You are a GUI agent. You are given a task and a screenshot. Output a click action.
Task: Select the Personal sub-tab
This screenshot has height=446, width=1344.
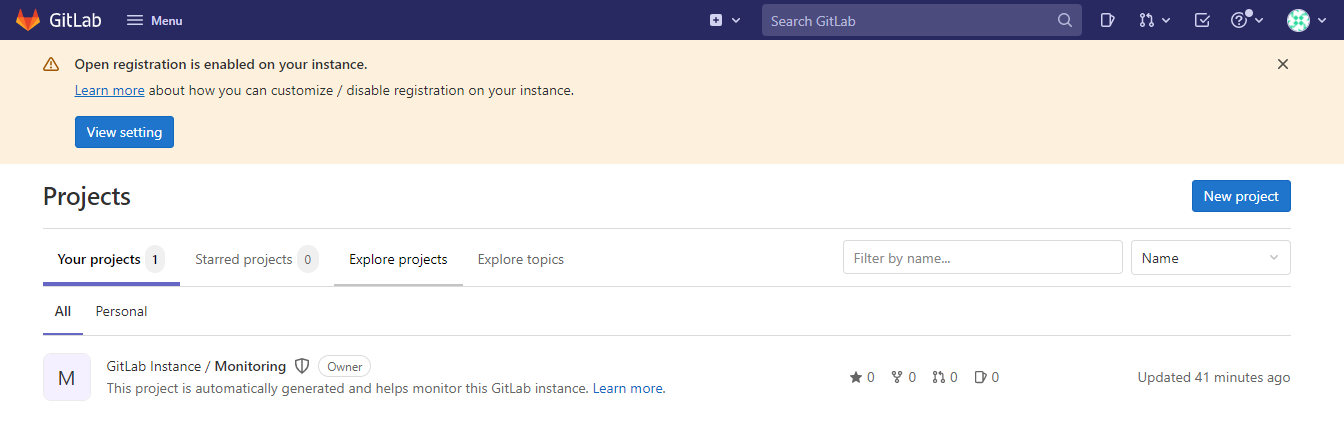point(121,311)
